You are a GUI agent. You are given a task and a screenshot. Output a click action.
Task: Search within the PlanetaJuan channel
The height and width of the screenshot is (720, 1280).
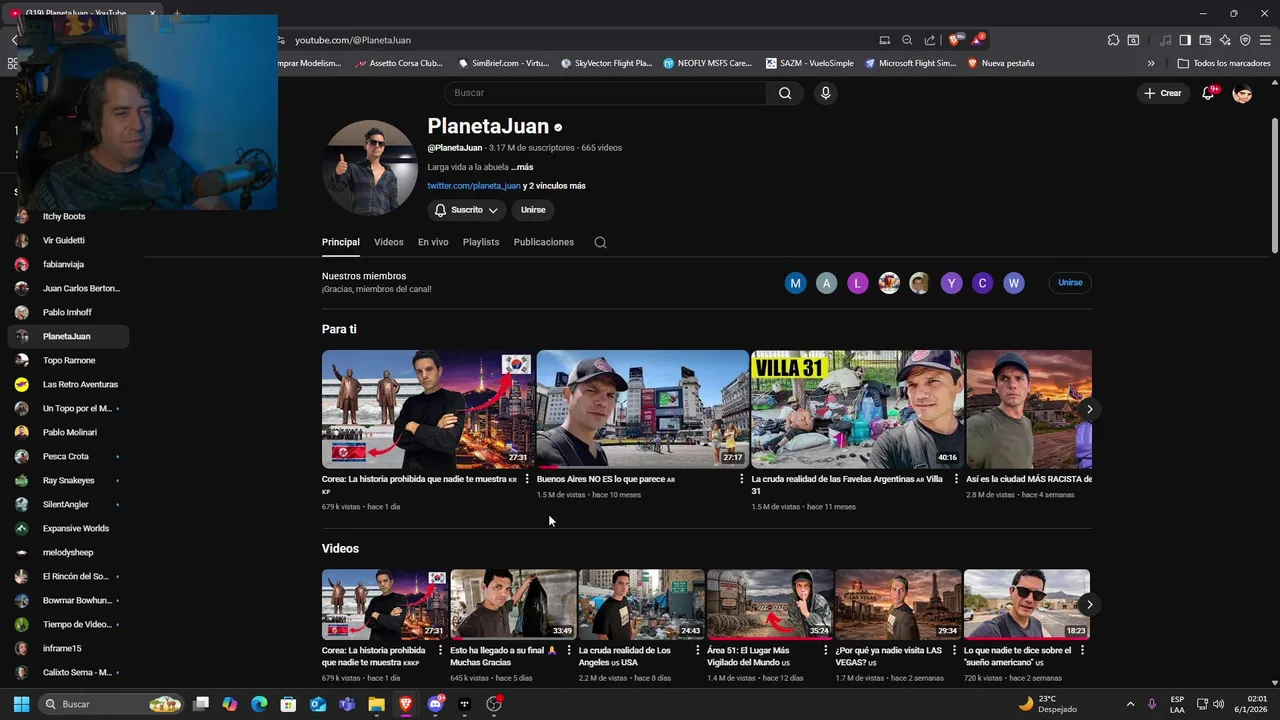(600, 242)
